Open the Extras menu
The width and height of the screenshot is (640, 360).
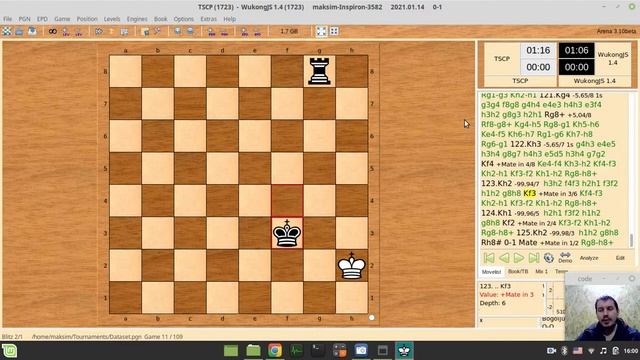point(209,19)
